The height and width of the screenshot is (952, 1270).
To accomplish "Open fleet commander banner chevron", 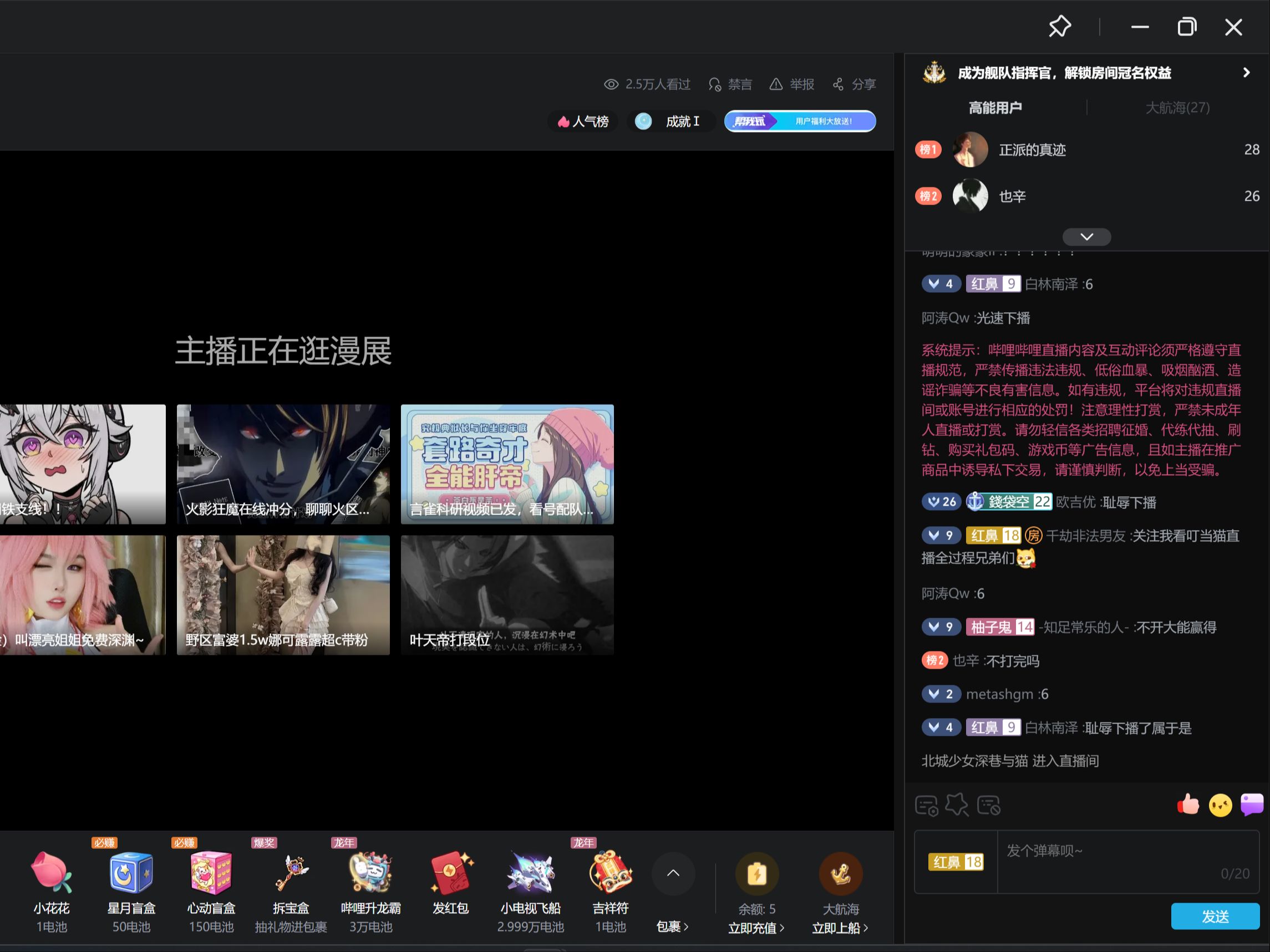I will [x=1246, y=72].
